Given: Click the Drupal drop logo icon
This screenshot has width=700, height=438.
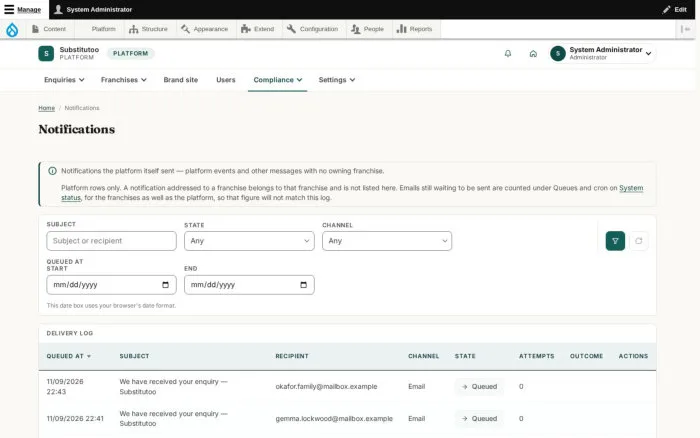Looking at the screenshot, I should coord(12,29).
